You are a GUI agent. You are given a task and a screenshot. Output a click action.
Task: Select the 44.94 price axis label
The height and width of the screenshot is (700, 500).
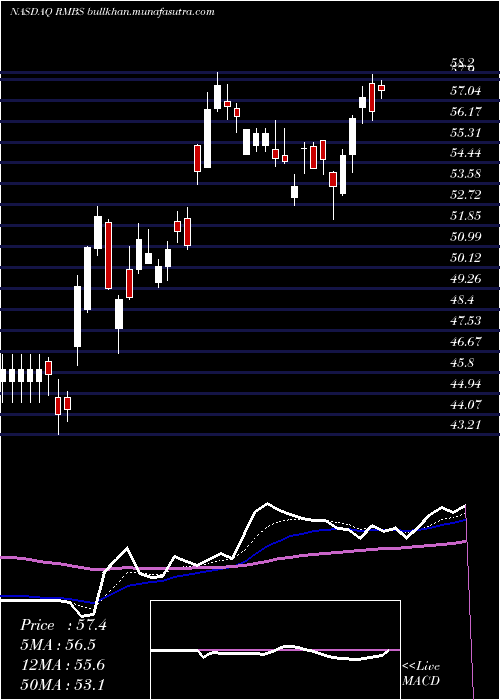click(x=466, y=383)
